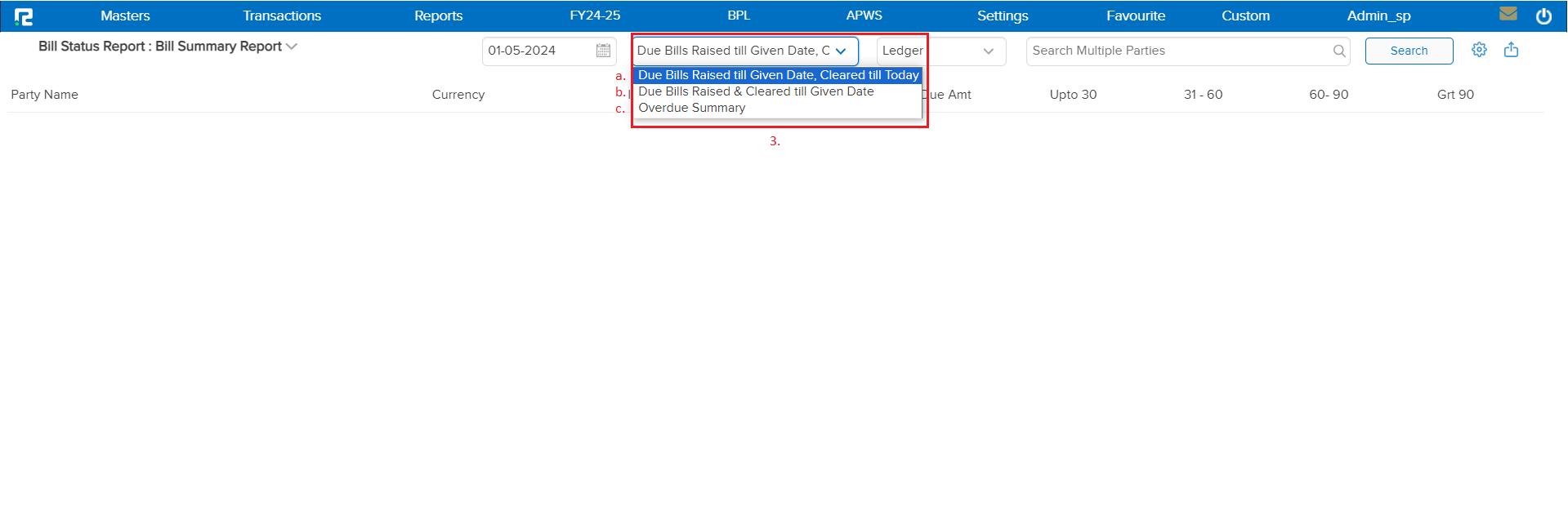Open the Masters menu
Viewport: 1568px width, 529px height.
pos(125,16)
